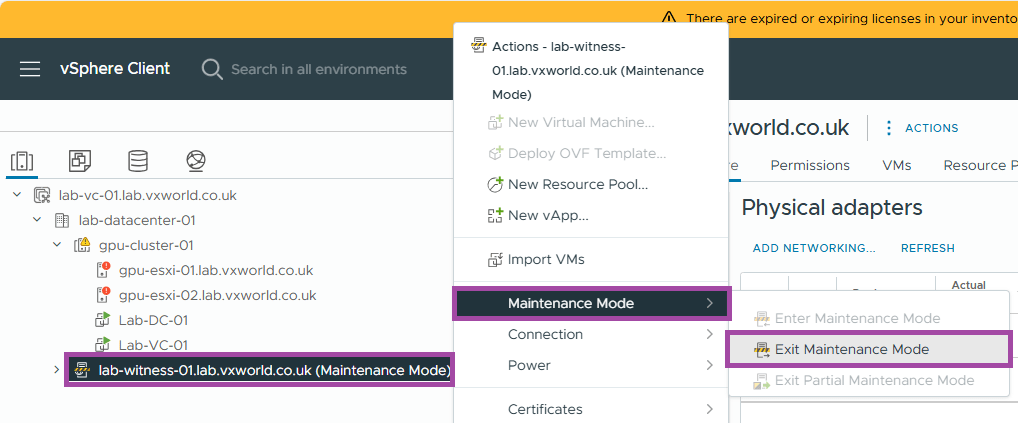Click the search magnifier icon
The height and width of the screenshot is (423, 1018).
pyautogui.click(x=212, y=69)
